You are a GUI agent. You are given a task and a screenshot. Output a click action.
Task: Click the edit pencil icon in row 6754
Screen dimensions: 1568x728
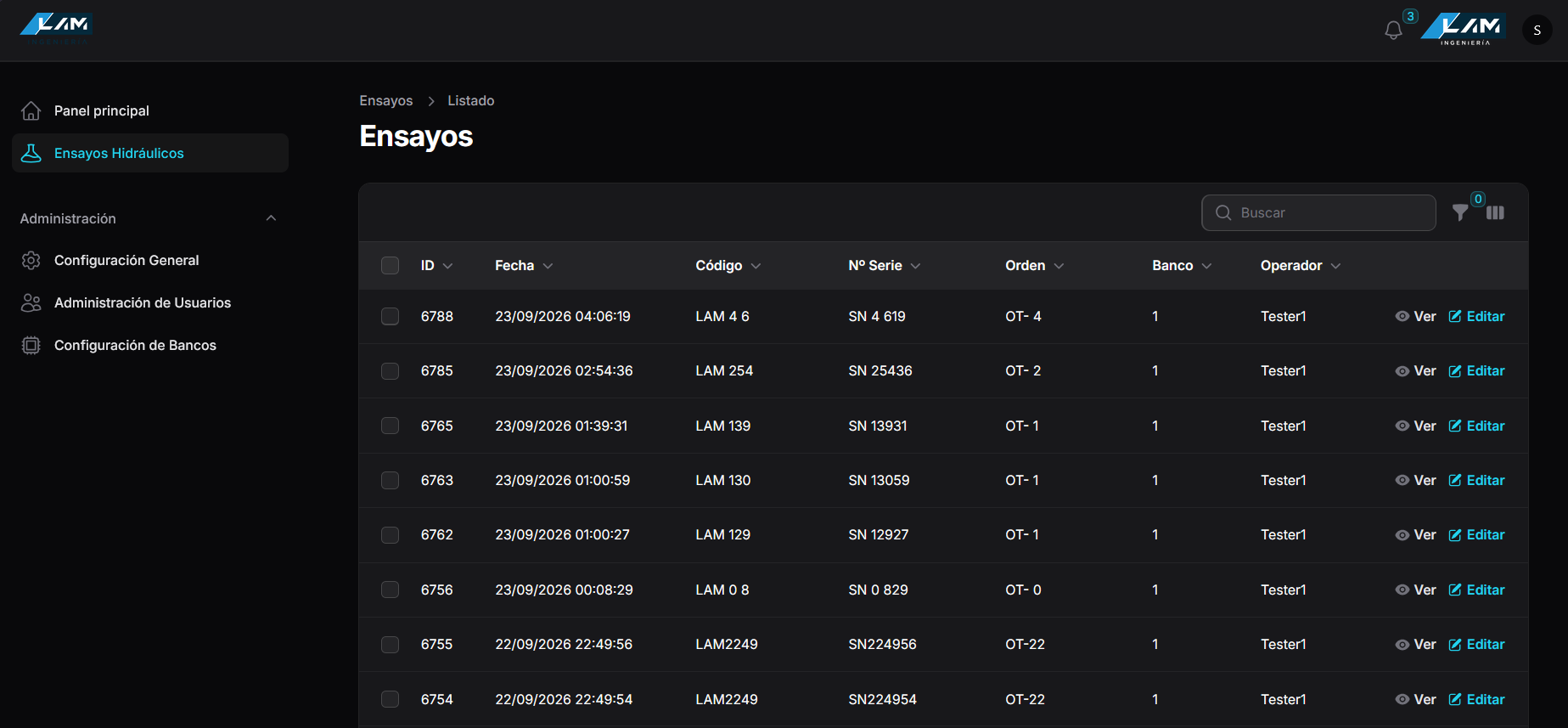click(1455, 699)
